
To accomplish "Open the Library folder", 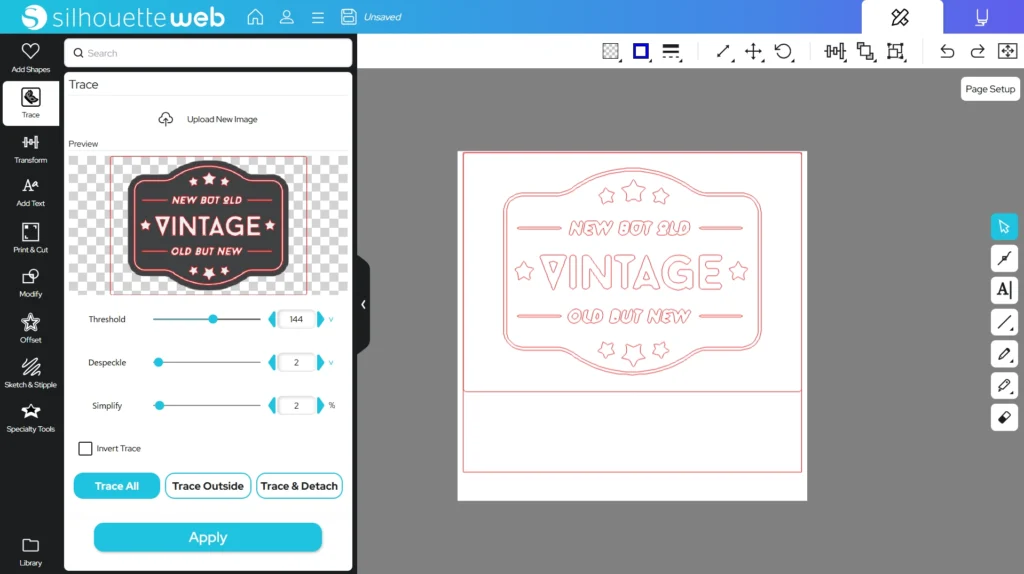I will coord(30,550).
